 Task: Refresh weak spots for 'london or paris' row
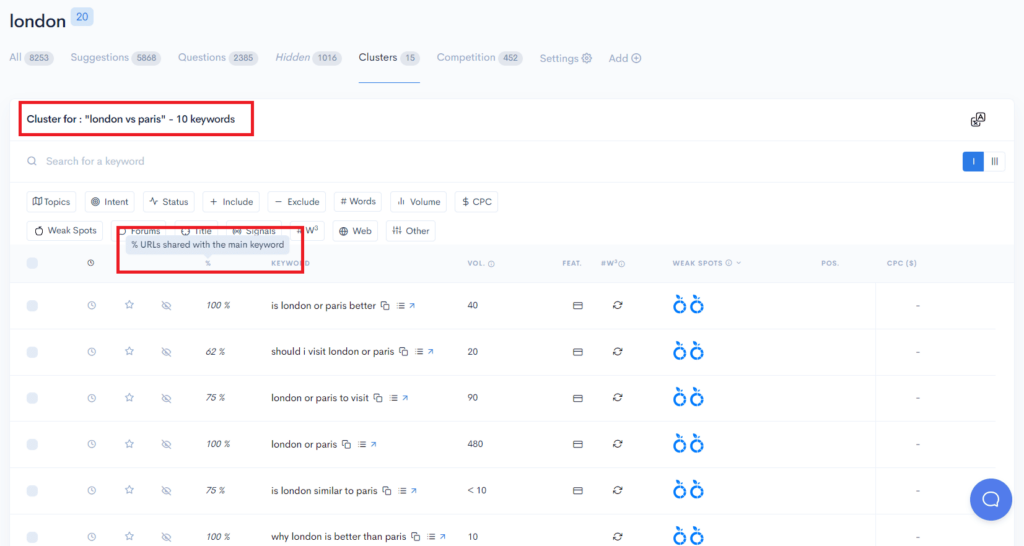pos(617,444)
